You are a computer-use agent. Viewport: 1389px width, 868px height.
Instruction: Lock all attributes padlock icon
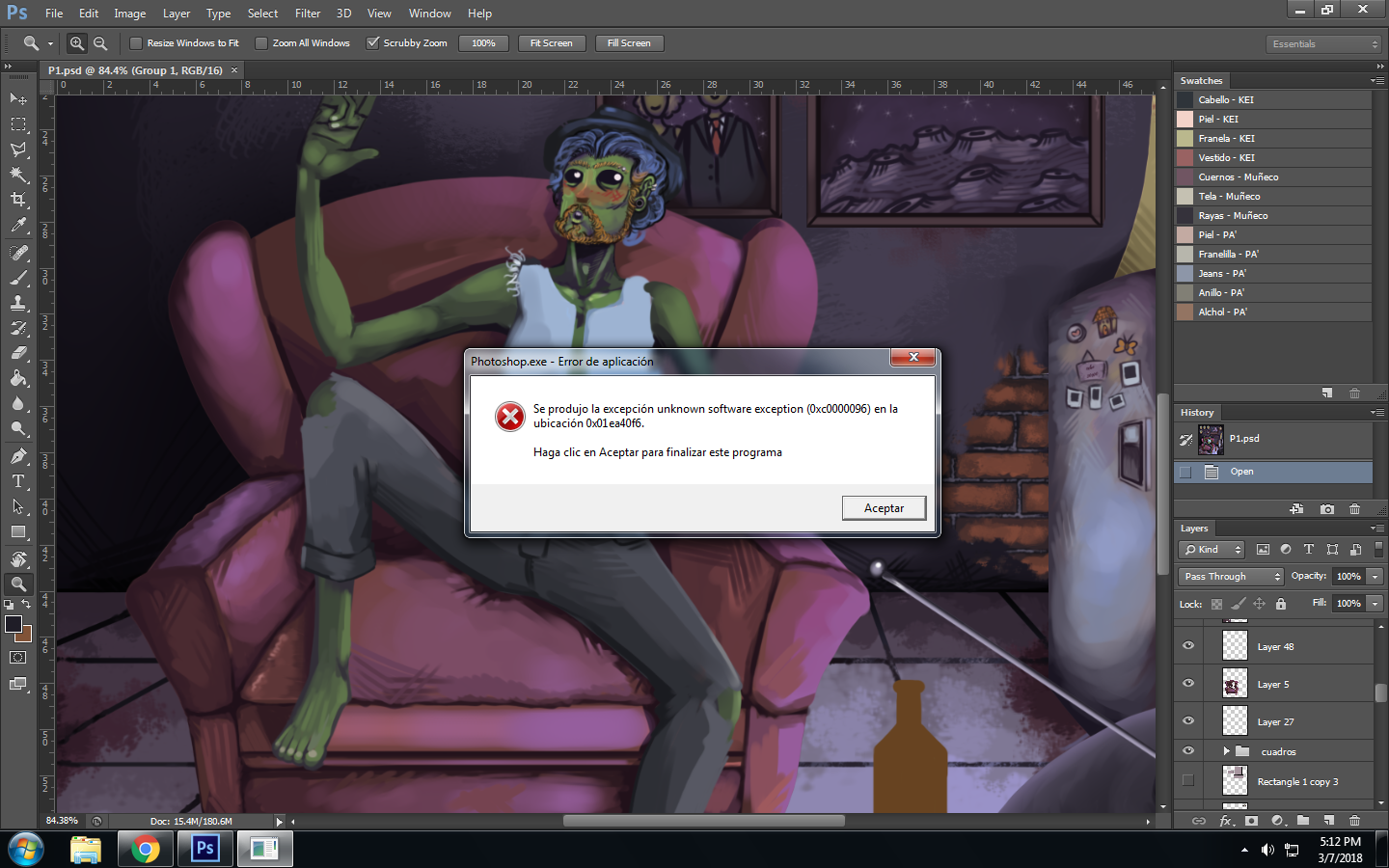click(x=1281, y=604)
